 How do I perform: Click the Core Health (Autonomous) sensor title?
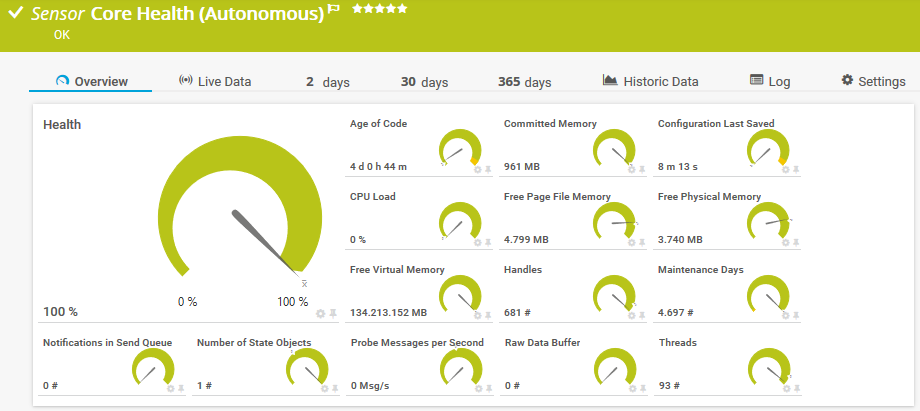pos(206,13)
